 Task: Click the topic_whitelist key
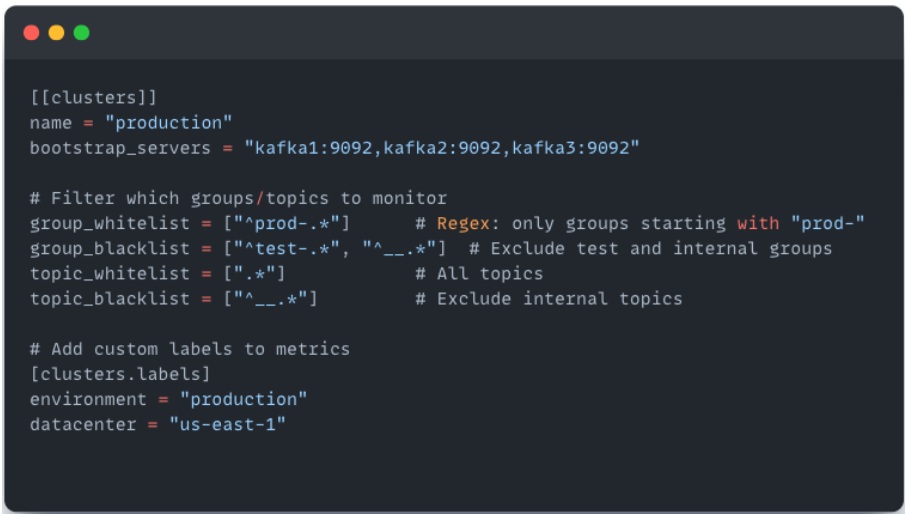(104, 273)
